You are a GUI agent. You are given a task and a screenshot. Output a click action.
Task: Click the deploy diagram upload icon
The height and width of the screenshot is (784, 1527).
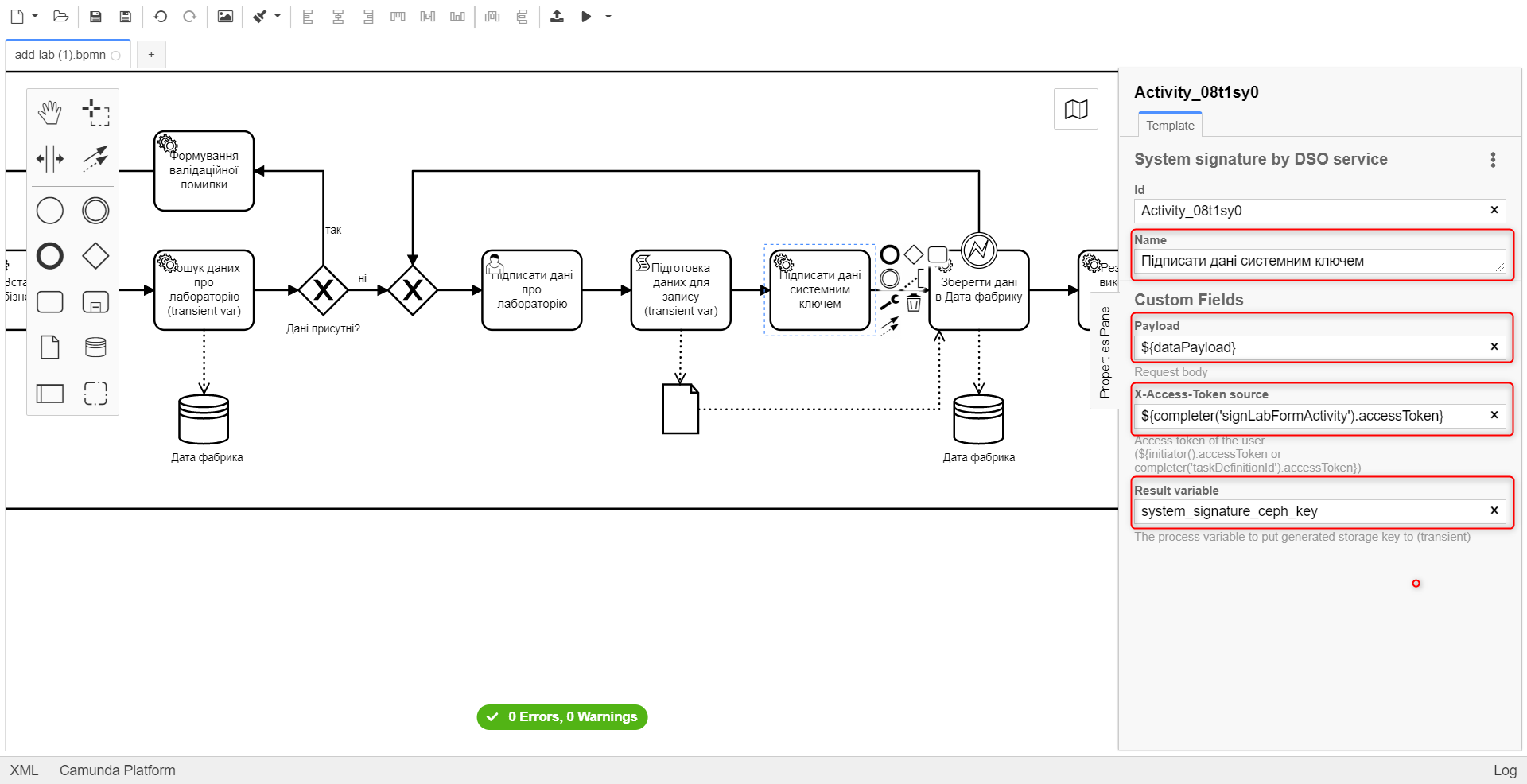557,16
